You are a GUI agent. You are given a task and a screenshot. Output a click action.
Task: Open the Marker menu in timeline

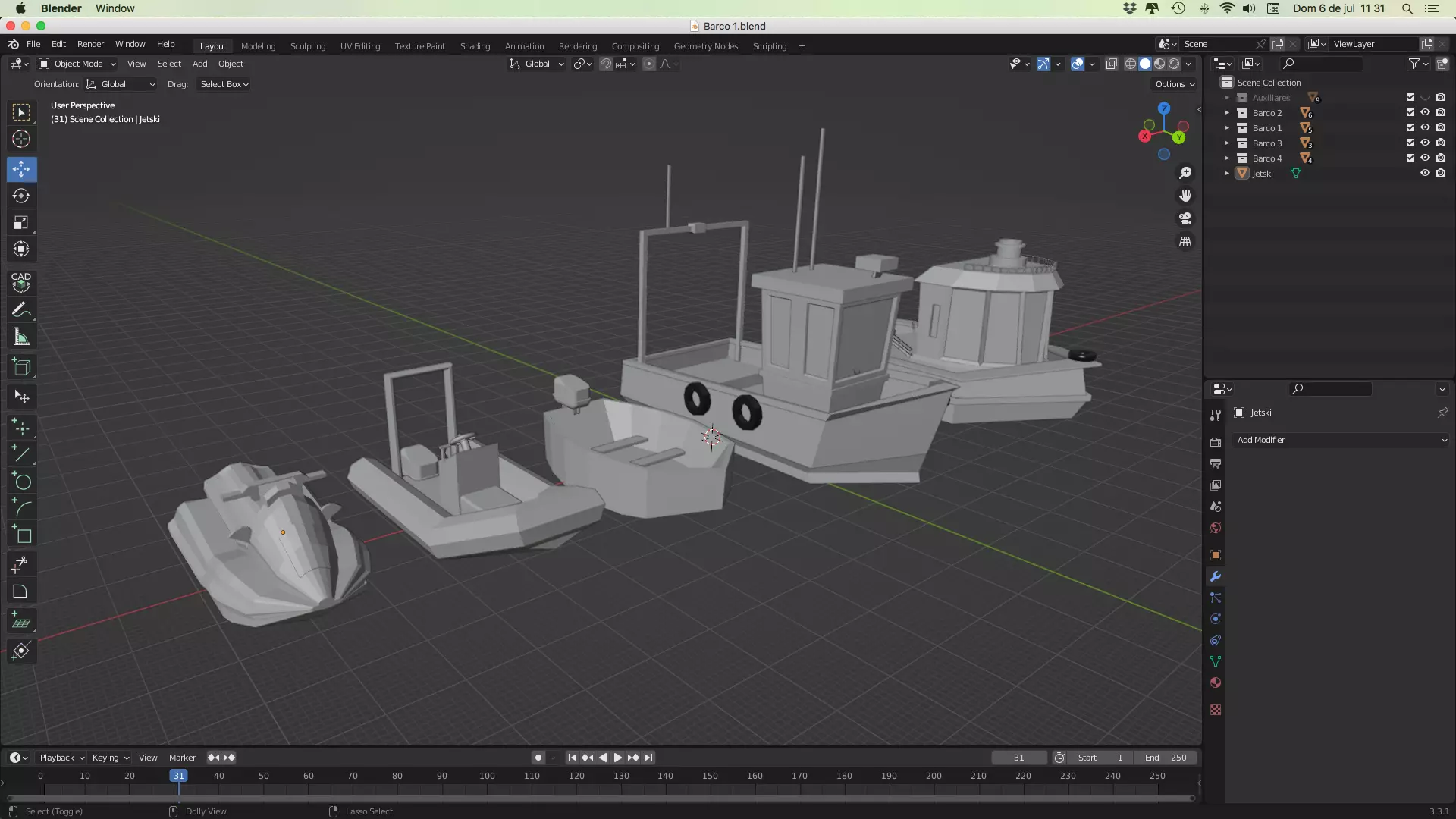[182, 758]
